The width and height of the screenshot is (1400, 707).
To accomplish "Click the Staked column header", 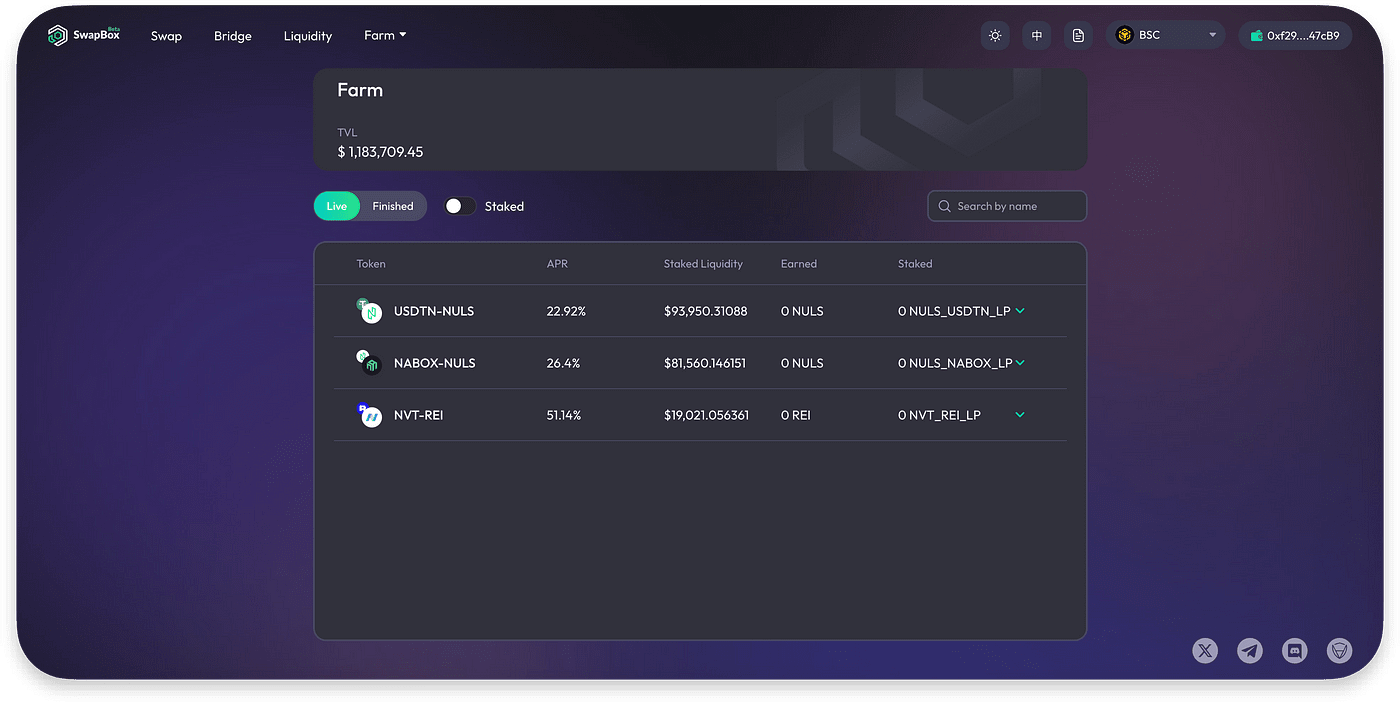I will (x=915, y=264).
